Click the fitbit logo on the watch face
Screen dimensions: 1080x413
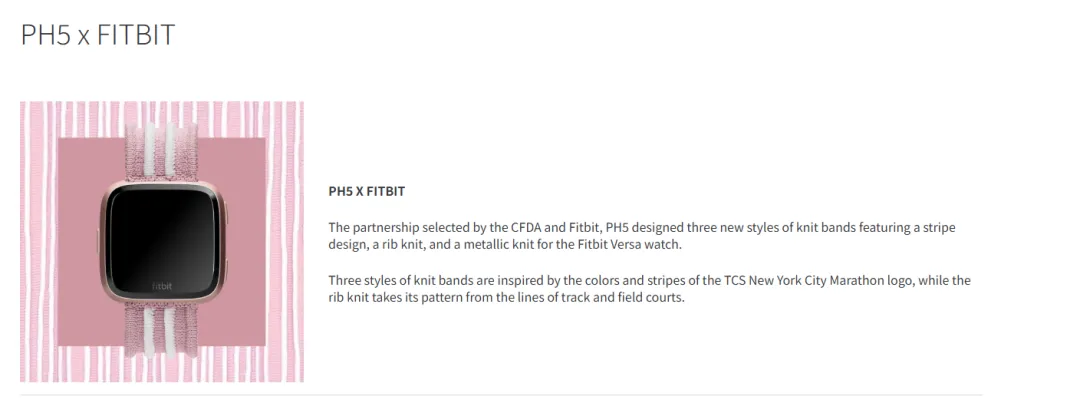coord(162,286)
